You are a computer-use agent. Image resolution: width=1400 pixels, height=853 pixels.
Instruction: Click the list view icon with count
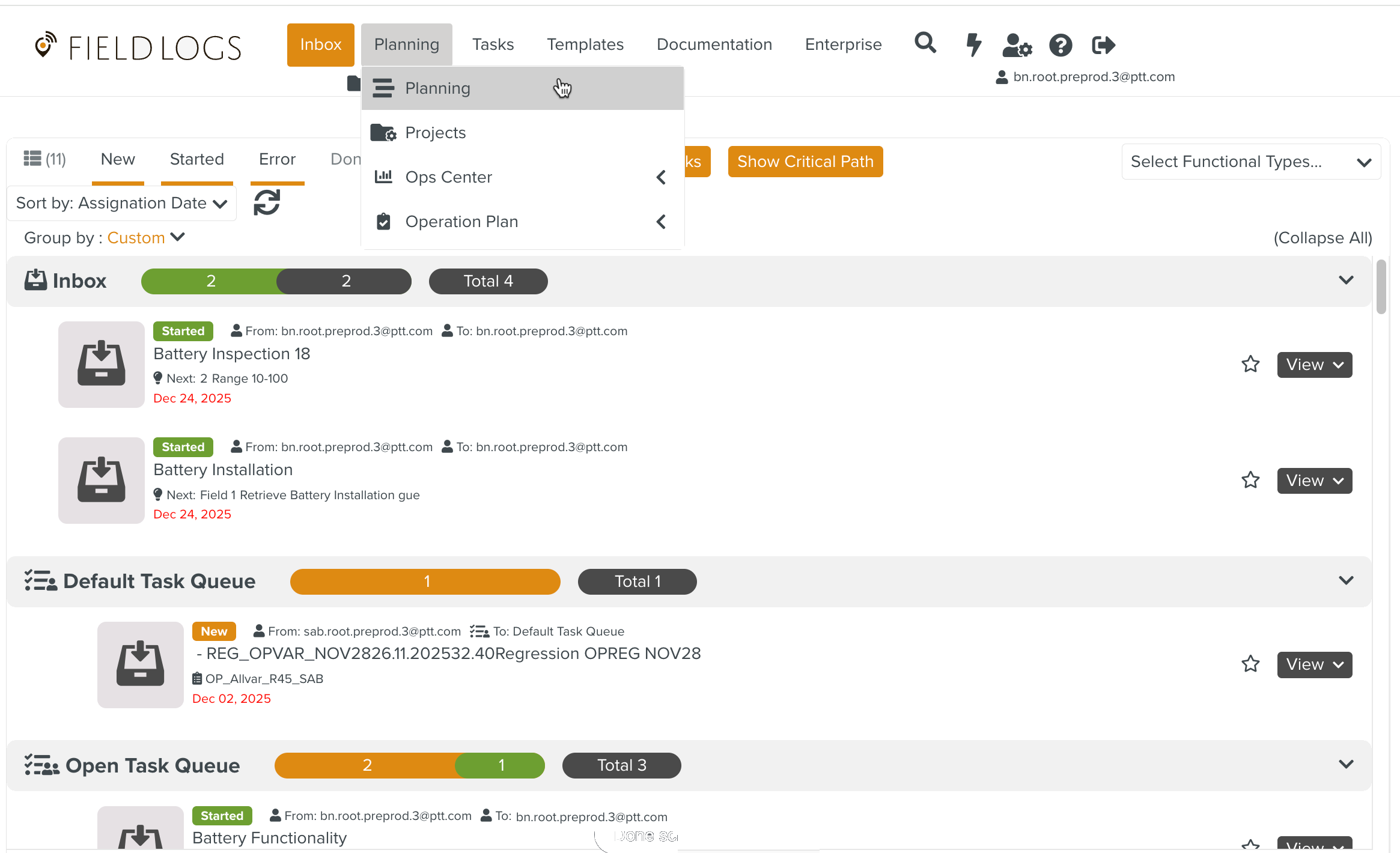pyautogui.click(x=44, y=159)
